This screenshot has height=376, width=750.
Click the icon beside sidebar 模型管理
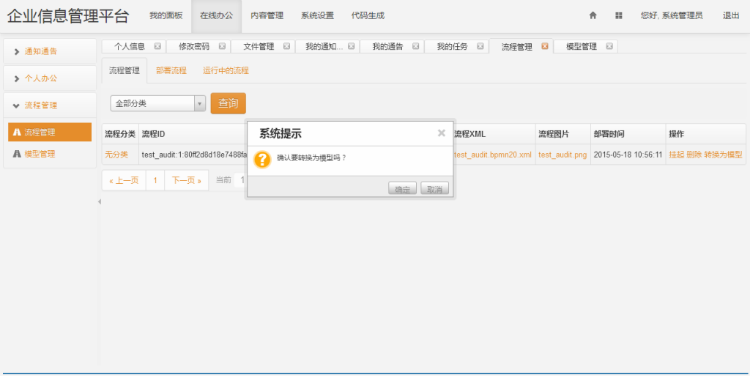coord(17,154)
